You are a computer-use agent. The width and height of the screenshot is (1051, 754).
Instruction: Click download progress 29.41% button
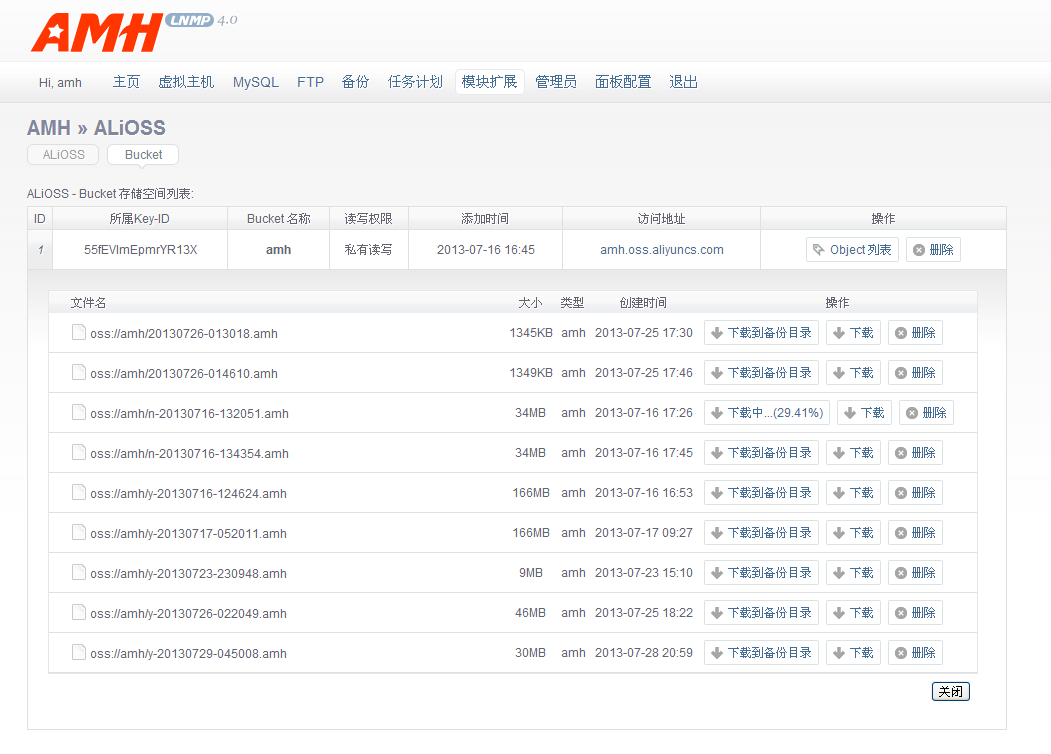coord(767,413)
